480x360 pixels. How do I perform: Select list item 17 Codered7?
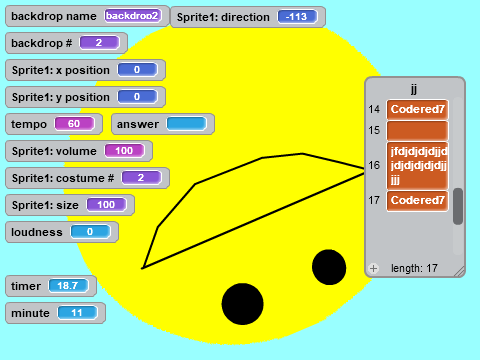pyautogui.click(x=417, y=201)
